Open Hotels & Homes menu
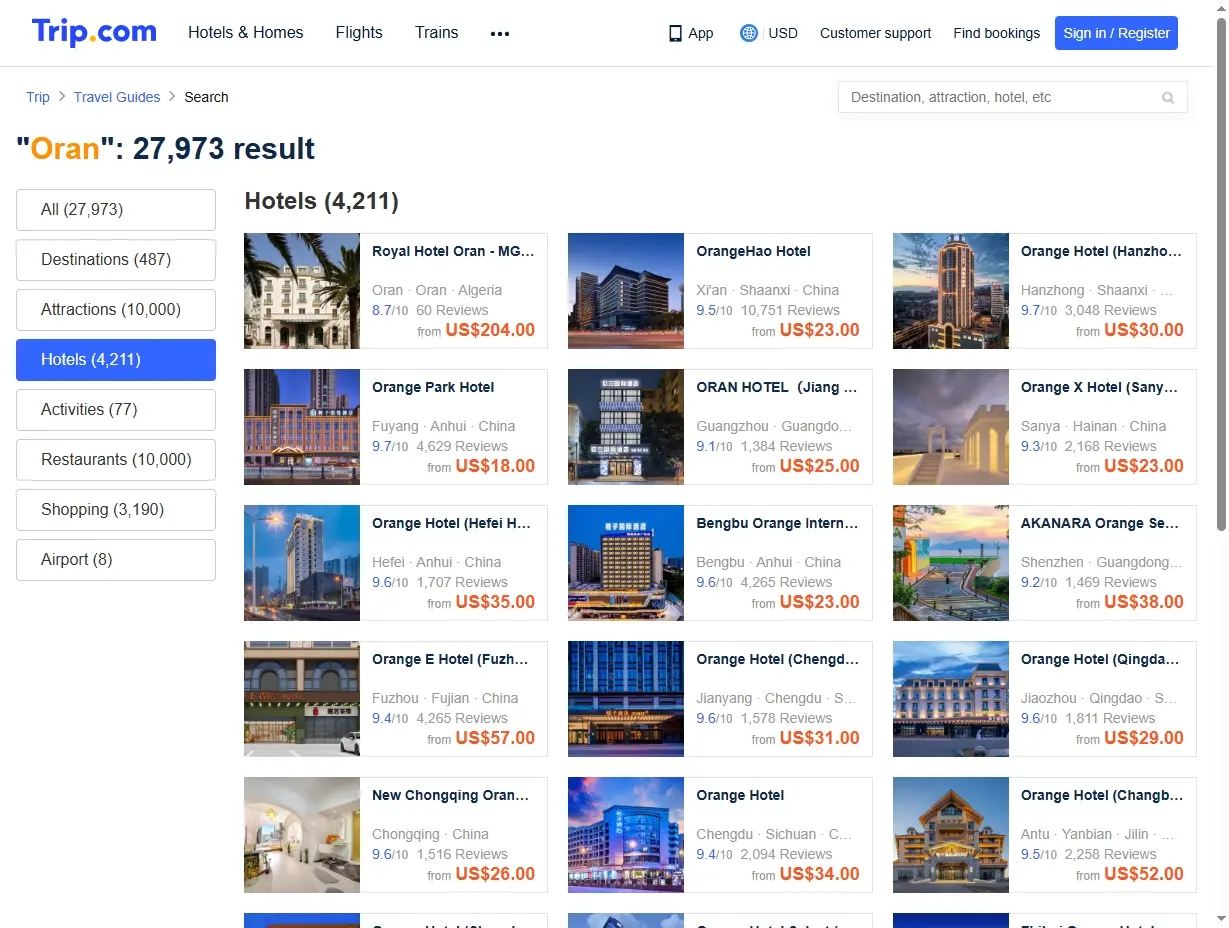 point(246,32)
